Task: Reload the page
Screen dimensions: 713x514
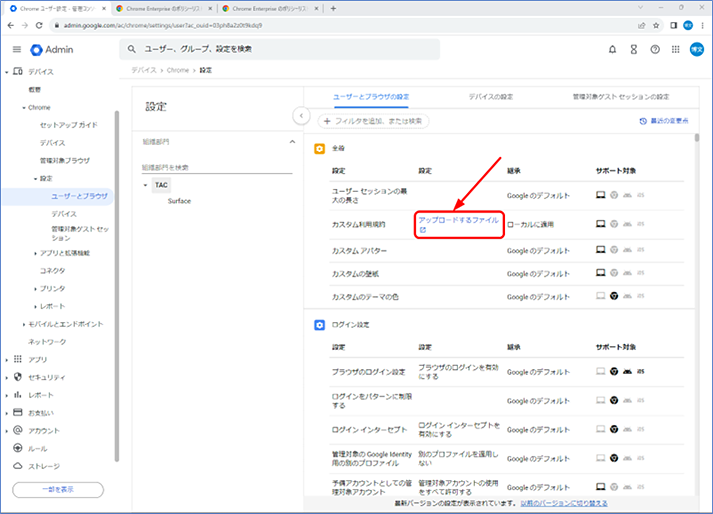Action: 39,25
